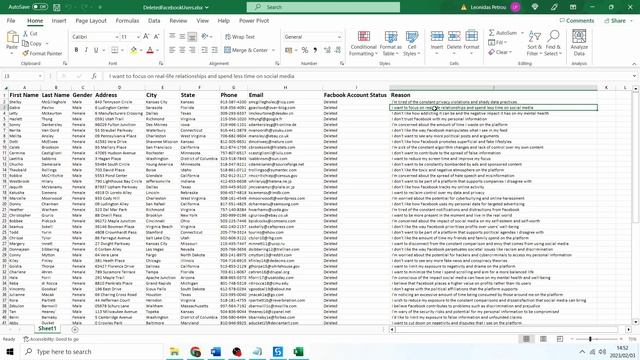
Task: Open Find & Select
Action: pos(553,43)
